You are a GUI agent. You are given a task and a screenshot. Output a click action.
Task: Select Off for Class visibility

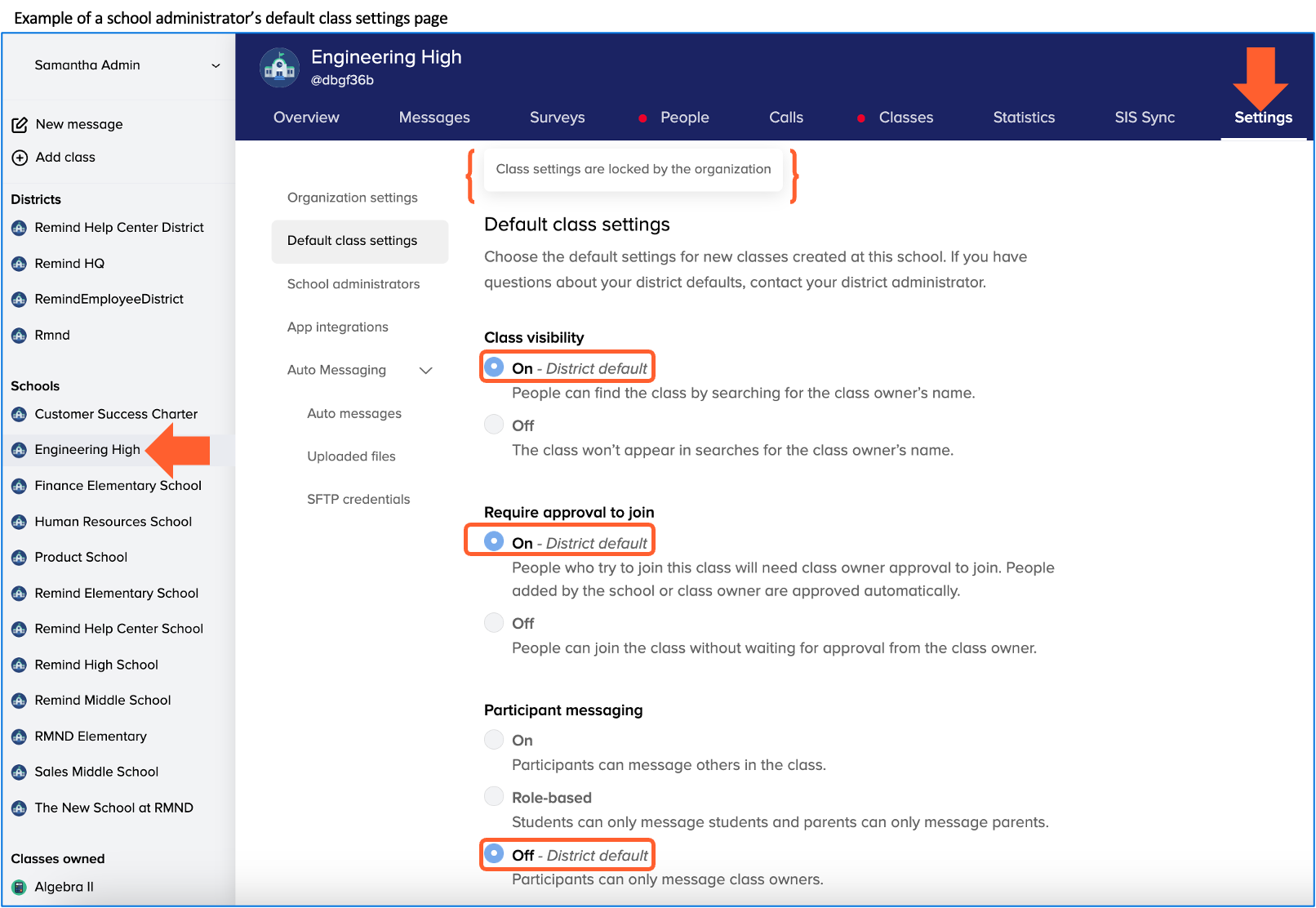(x=494, y=425)
